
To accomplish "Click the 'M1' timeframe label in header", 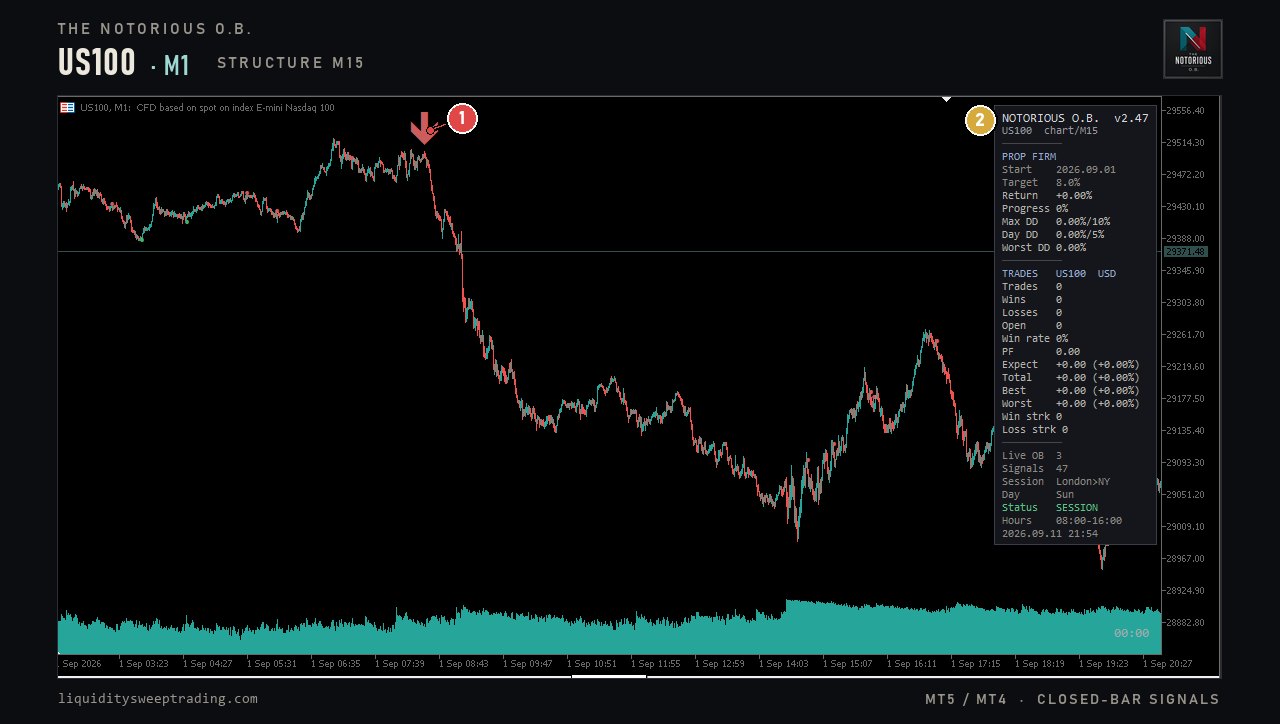I will pyautogui.click(x=176, y=66).
